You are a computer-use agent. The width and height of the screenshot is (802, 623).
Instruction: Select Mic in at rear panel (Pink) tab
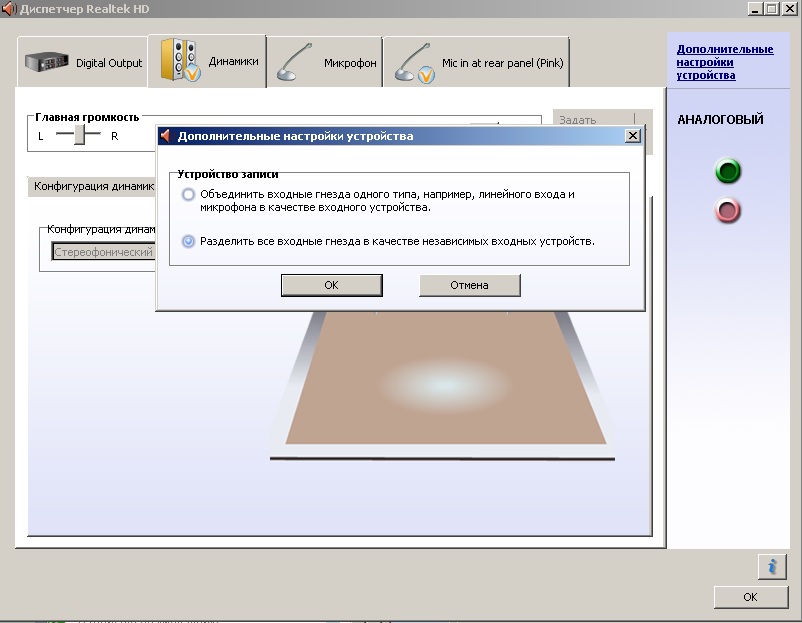coord(476,62)
